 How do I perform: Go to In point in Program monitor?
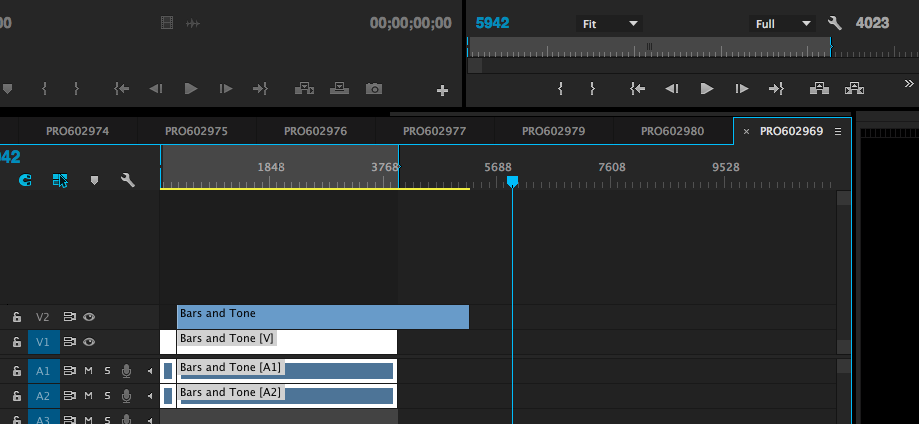pyautogui.click(x=637, y=89)
